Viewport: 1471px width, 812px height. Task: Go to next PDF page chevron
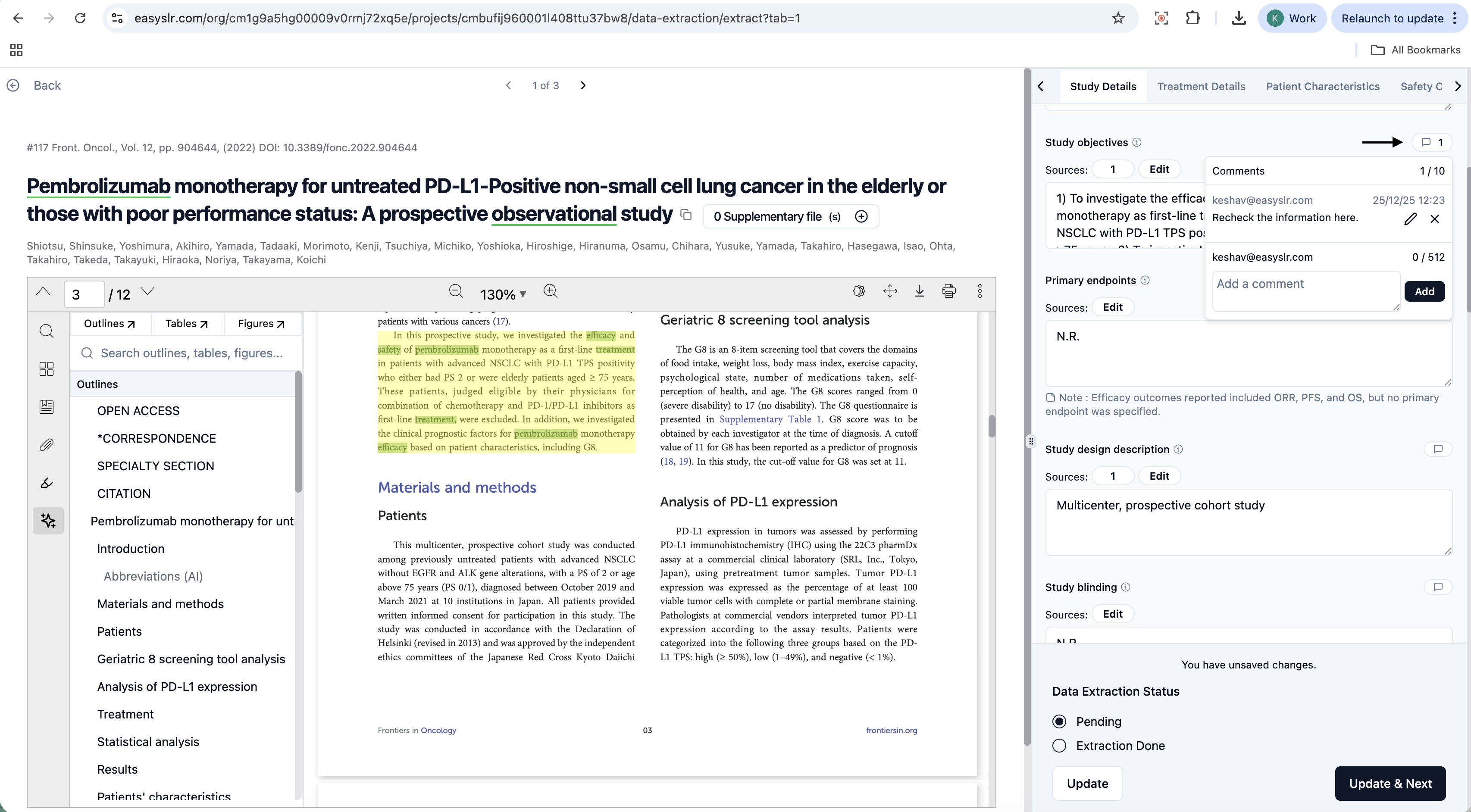[148, 292]
